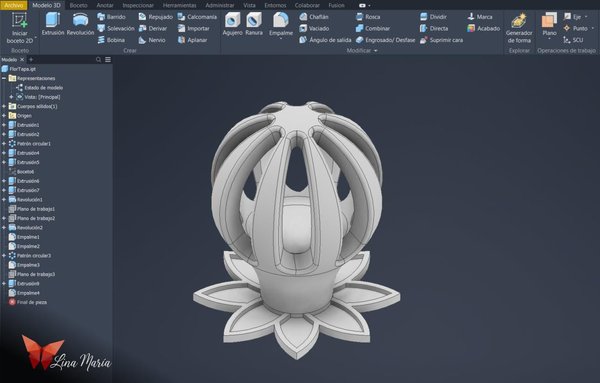Expand the Extrusión1 feature node
This screenshot has width=600, height=383.
coord(4,125)
